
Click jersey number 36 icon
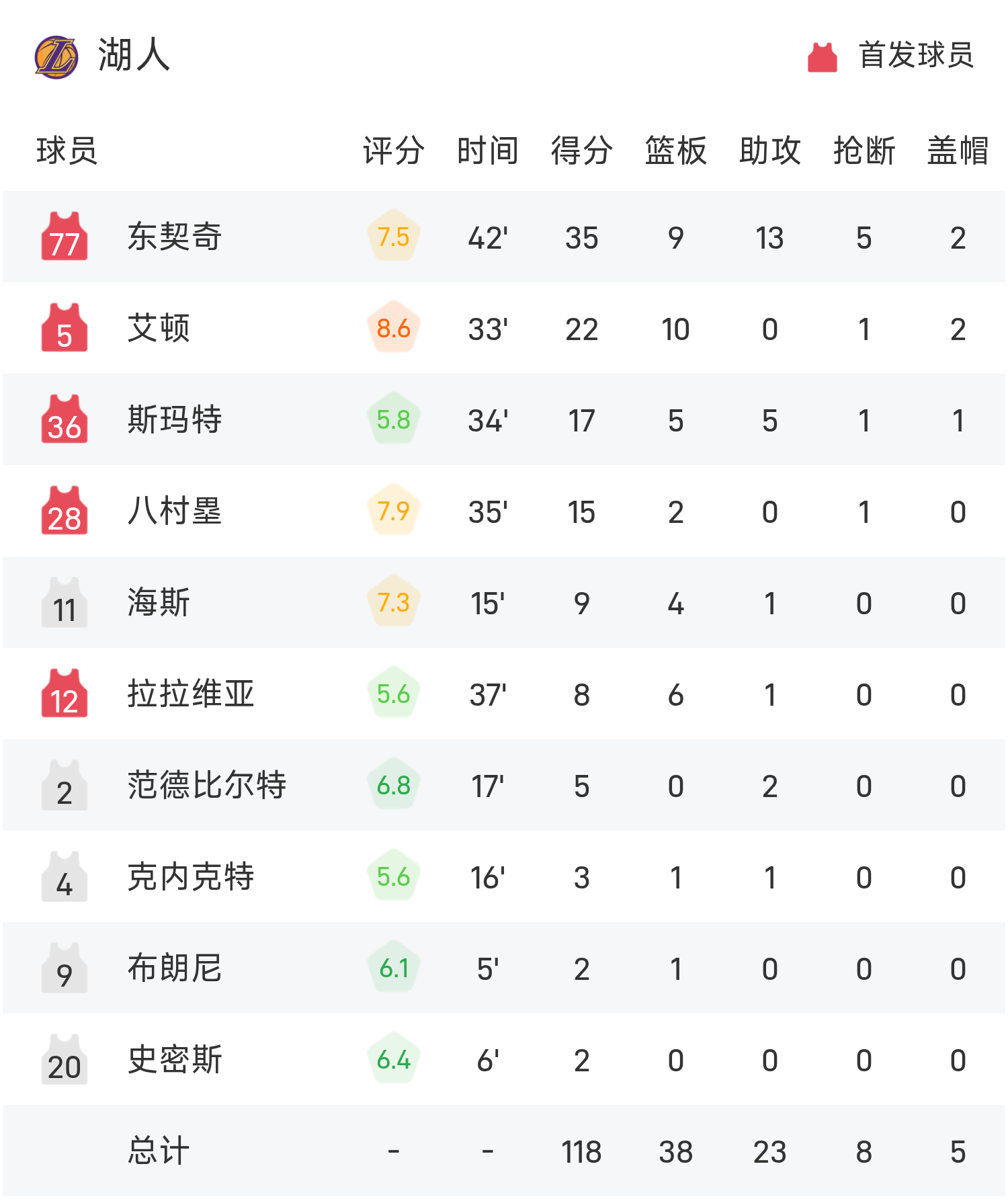click(65, 419)
